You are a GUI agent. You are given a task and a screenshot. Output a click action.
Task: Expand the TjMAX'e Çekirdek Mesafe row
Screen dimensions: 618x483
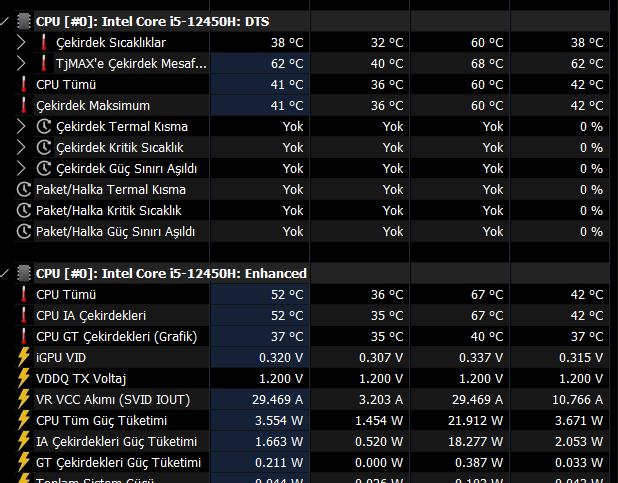(21, 63)
